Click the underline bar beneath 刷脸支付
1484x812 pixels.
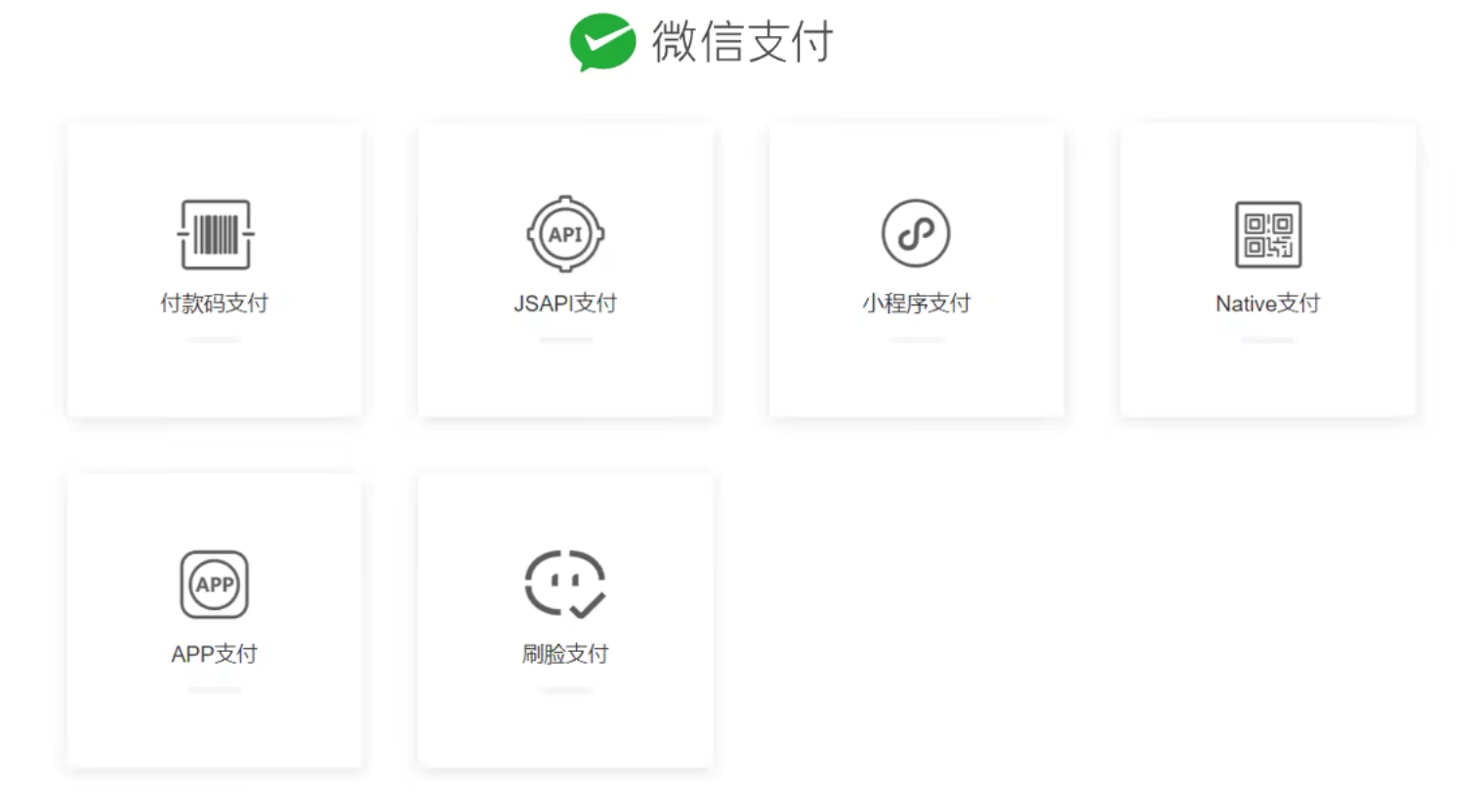pos(566,690)
